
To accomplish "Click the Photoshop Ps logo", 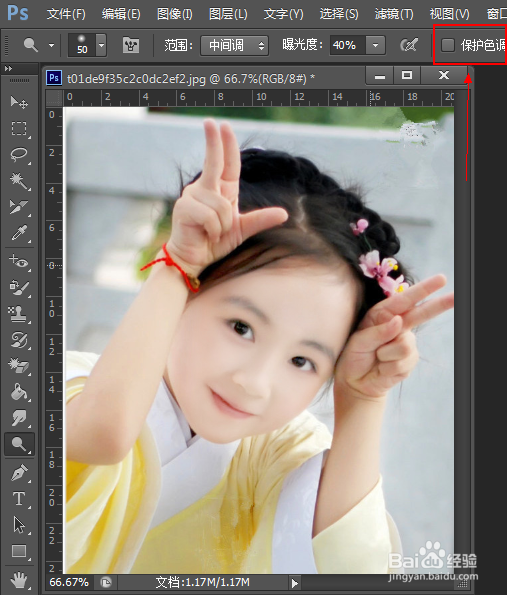I will (x=17, y=13).
